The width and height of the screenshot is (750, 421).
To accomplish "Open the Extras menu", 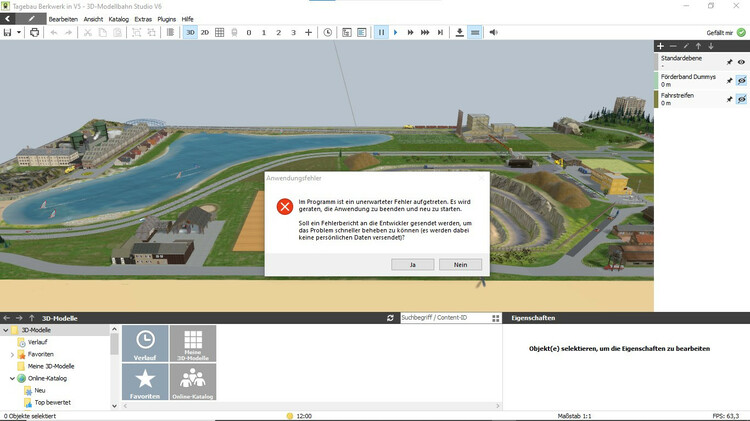I will point(143,19).
